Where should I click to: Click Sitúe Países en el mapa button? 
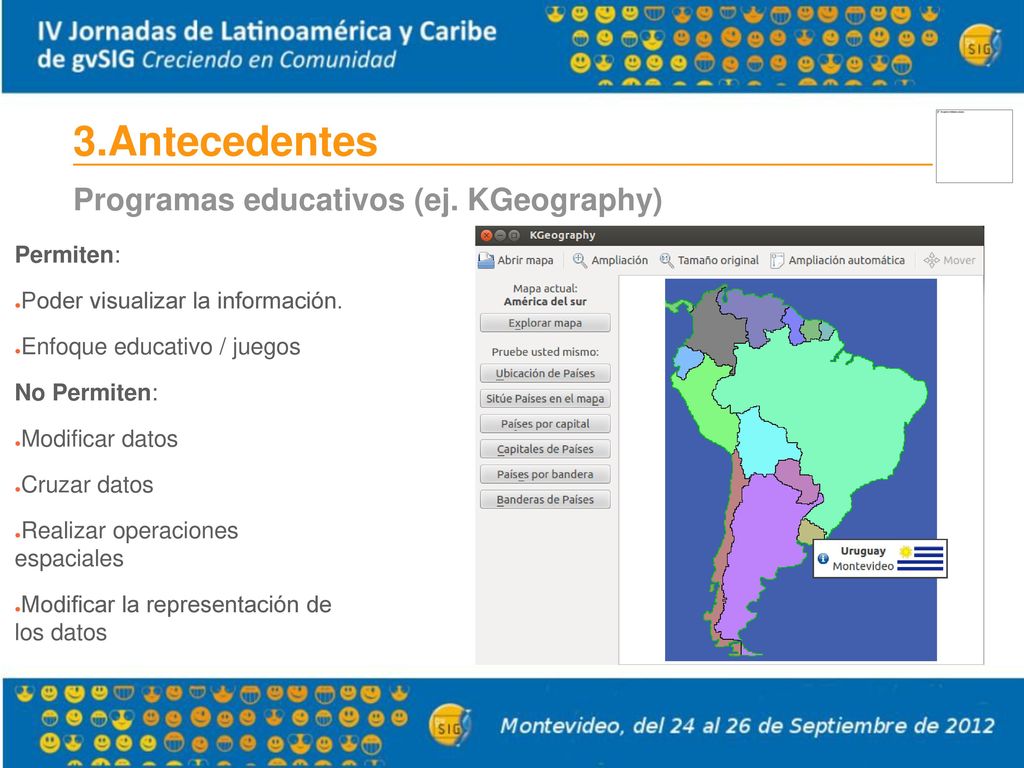pyautogui.click(x=545, y=398)
